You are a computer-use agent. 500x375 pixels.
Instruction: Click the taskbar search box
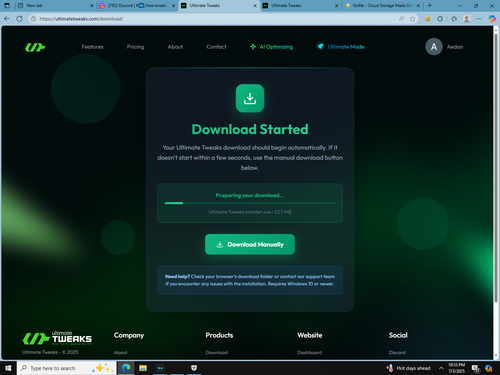tap(67, 368)
